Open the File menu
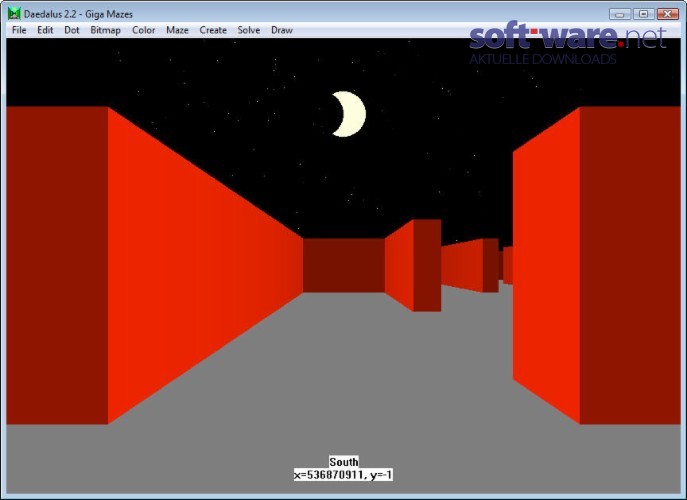Viewport: 687px width, 500px height. (x=19, y=30)
